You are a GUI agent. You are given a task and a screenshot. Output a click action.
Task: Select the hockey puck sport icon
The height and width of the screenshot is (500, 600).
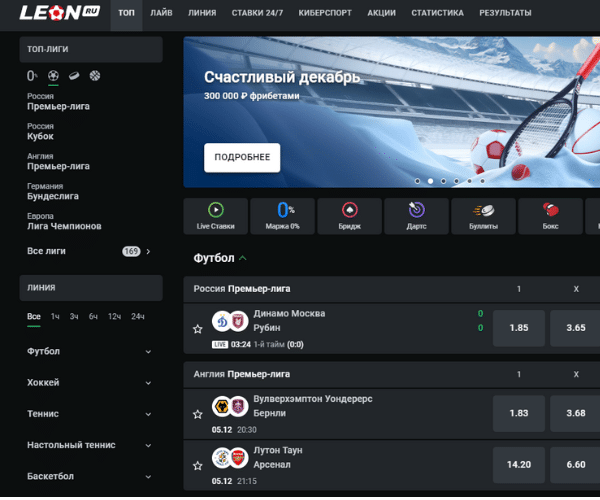tap(74, 76)
